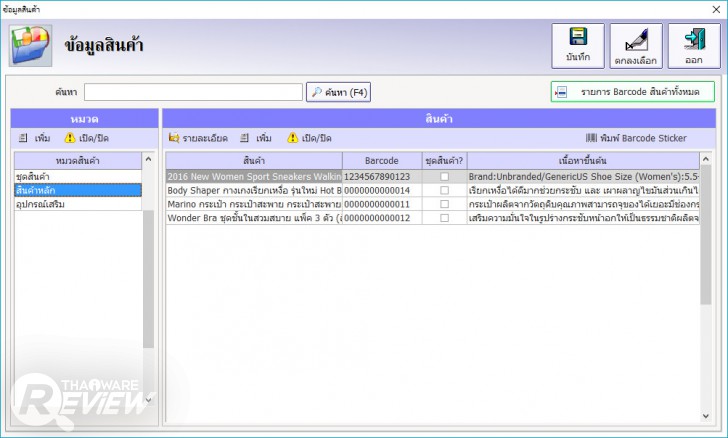Click Brand:Unbranded/Generic description cell

click(x=583, y=177)
